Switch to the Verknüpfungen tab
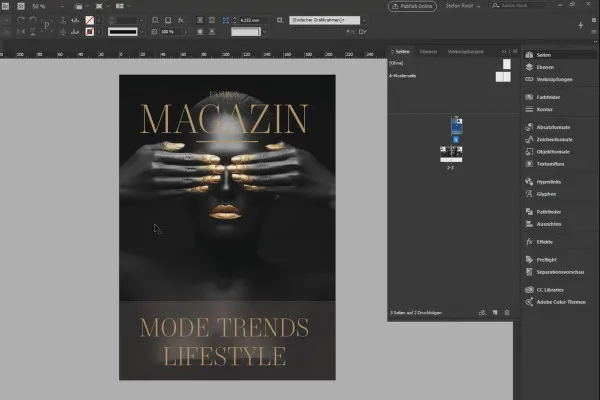The width and height of the screenshot is (600, 400). [x=465, y=51]
